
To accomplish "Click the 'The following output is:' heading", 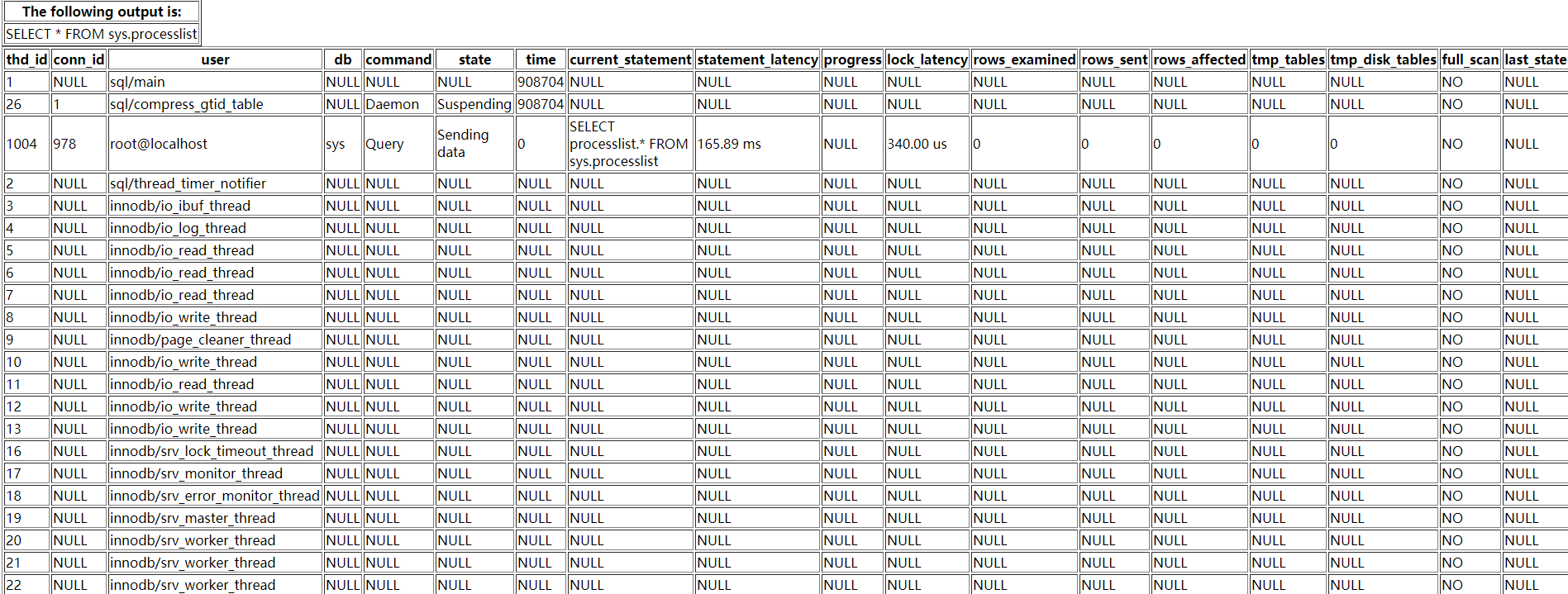I will click(x=102, y=12).
